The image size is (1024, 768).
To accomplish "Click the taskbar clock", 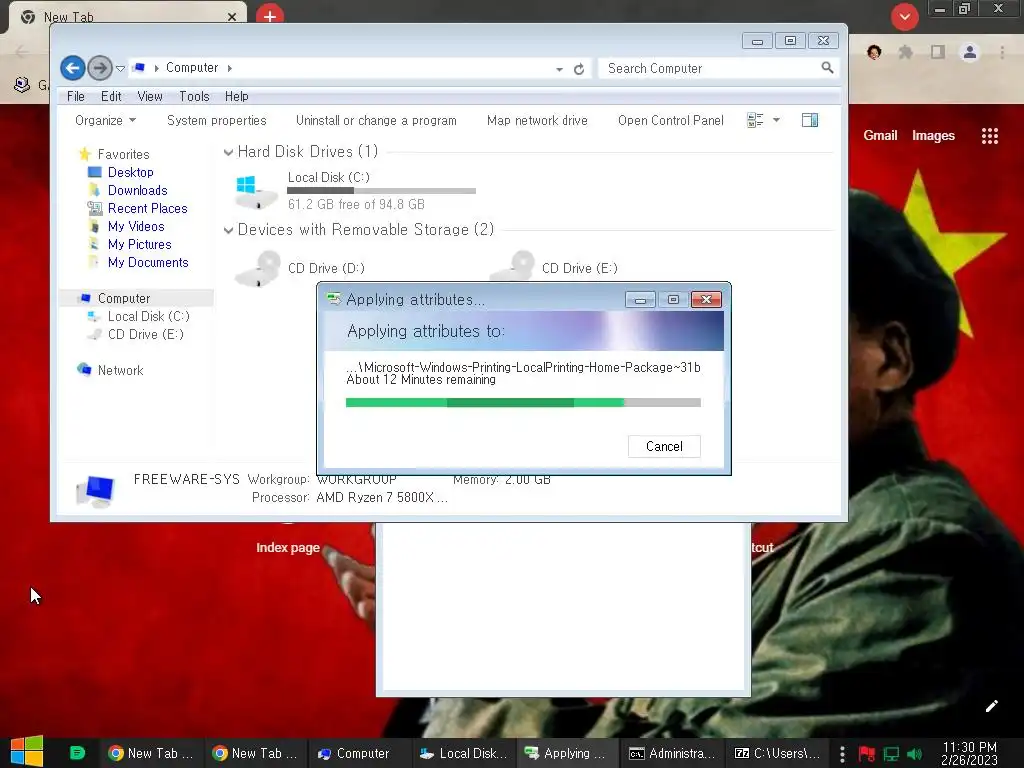I will [x=969, y=753].
